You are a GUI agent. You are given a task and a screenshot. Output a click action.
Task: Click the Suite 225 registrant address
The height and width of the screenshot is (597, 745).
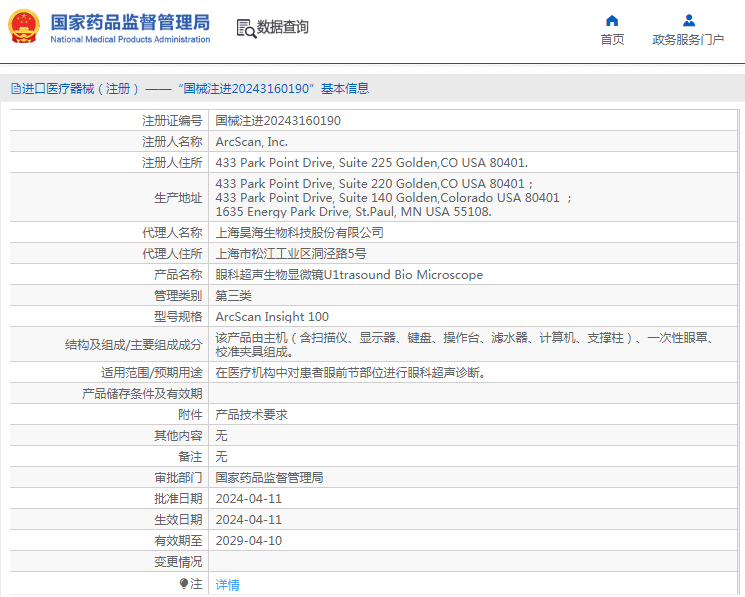pos(372,162)
